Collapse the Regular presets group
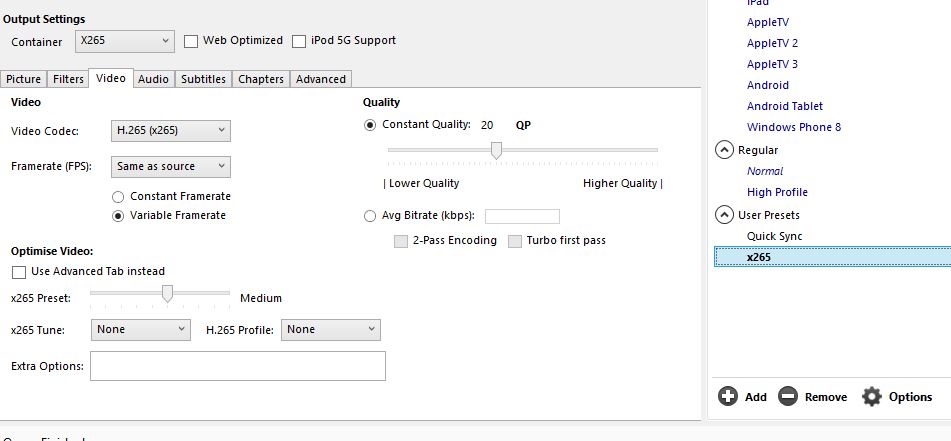 [725, 150]
